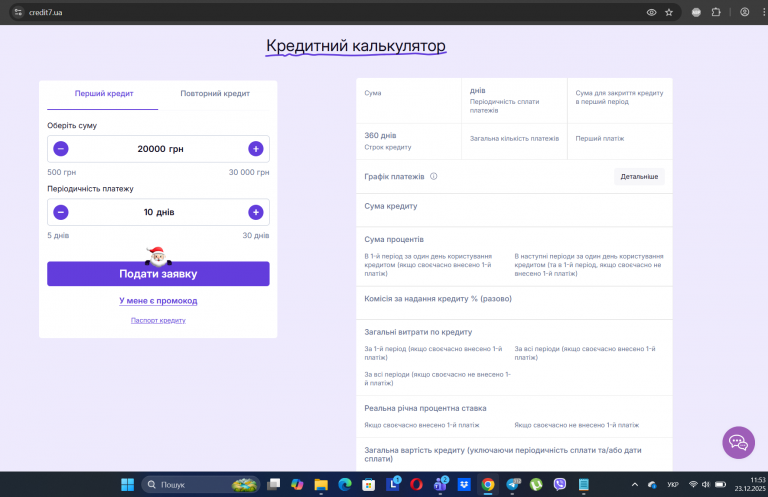Click the round extension icon in browser toolbar
This screenshot has width=768, height=497.
pyautogui.click(x=696, y=12)
